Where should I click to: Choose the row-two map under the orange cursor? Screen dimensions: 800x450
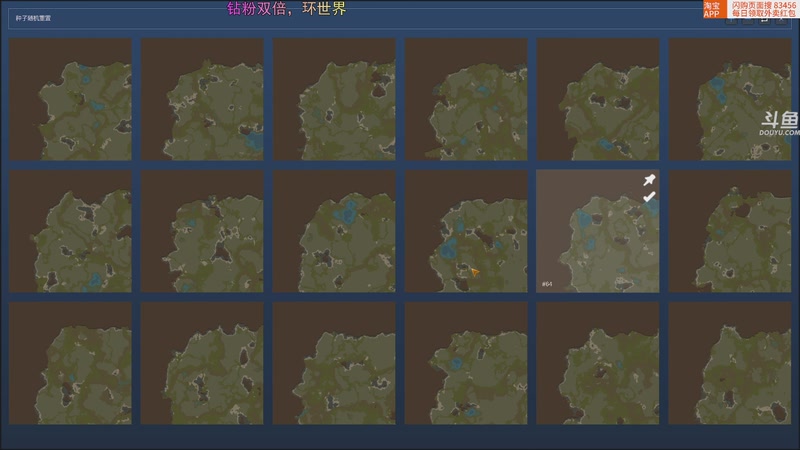click(466, 231)
